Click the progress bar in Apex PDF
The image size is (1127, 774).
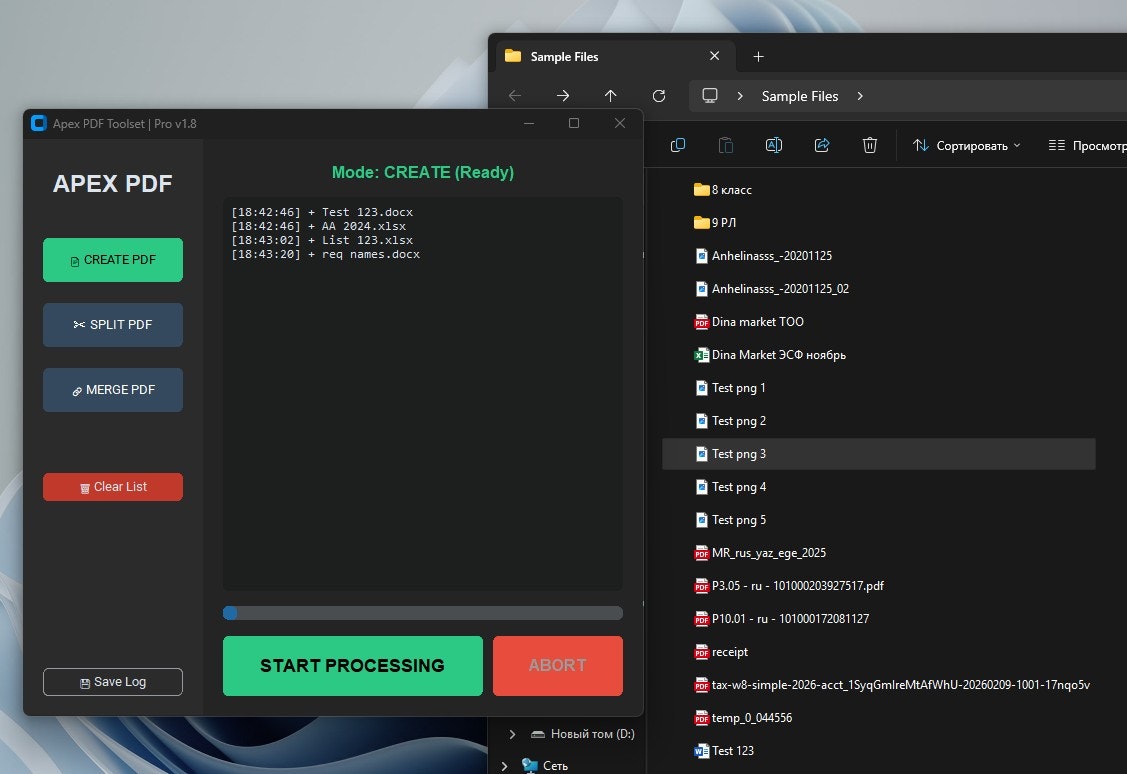pyautogui.click(x=423, y=613)
